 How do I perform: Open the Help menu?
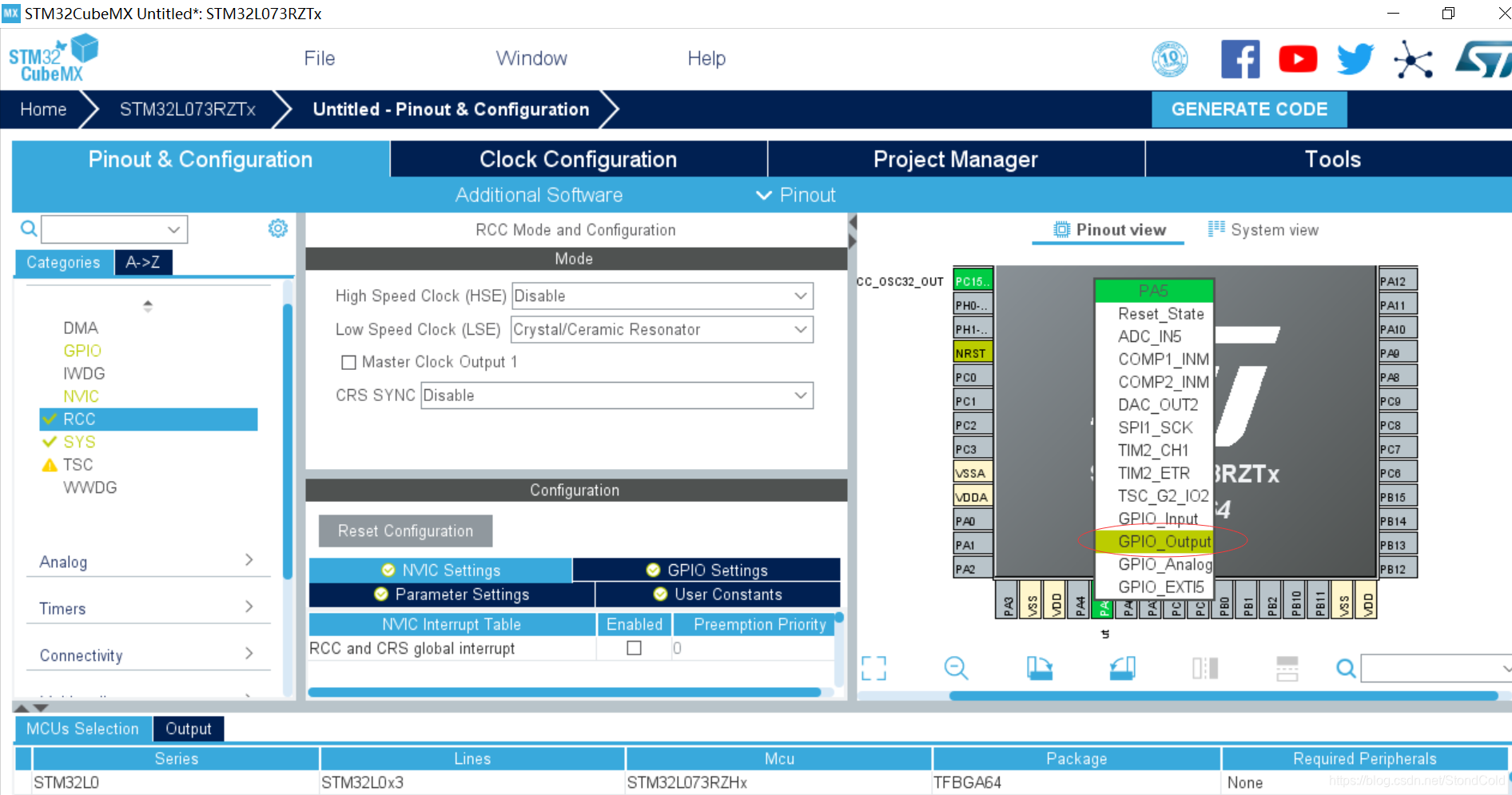pyautogui.click(x=706, y=58)
